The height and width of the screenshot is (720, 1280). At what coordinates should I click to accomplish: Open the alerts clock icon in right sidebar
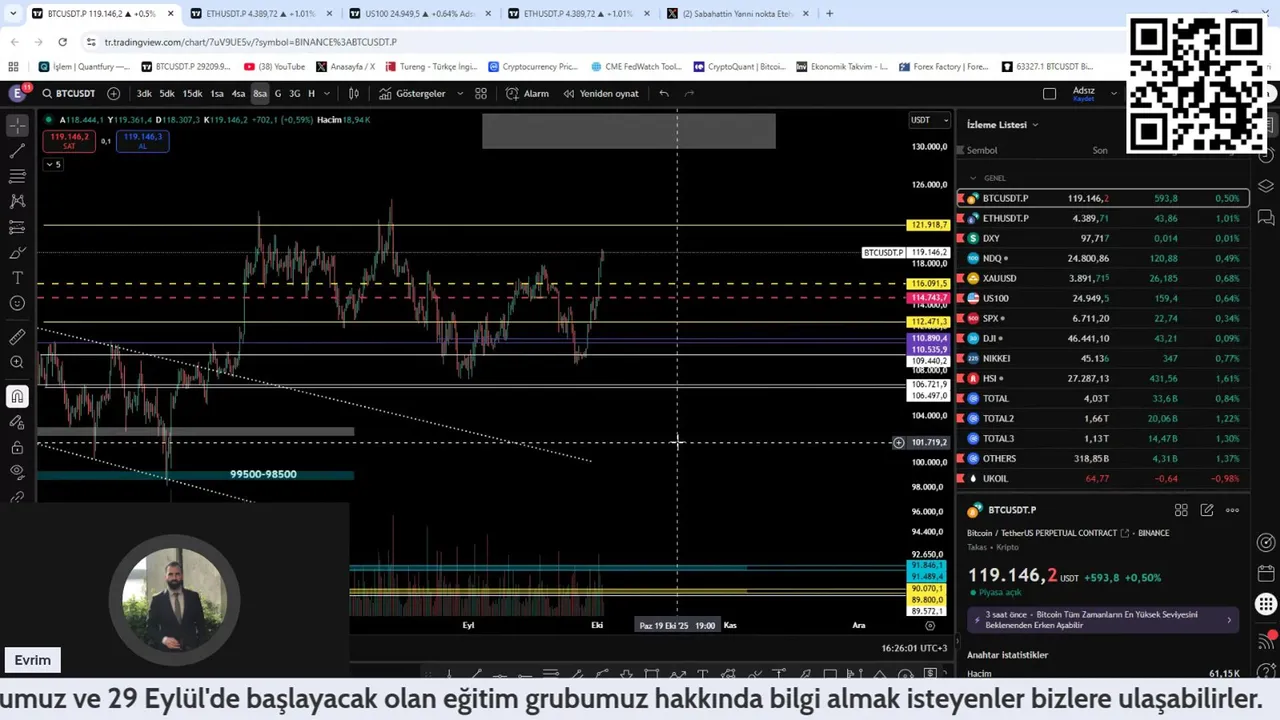click(x=1266, y=155)
